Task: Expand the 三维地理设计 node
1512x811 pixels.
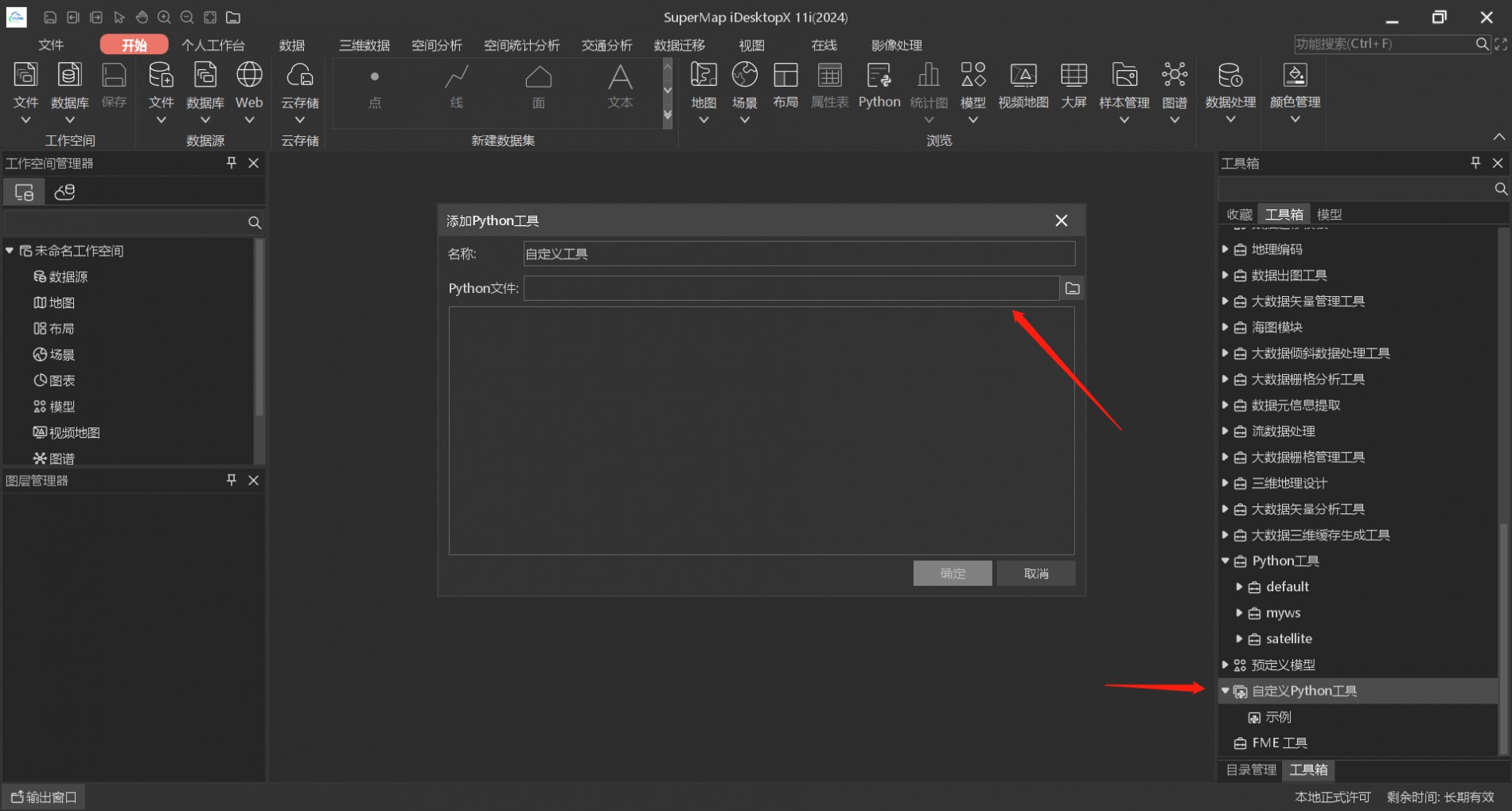Action: pyautogui.click(x=1226, y=483)
